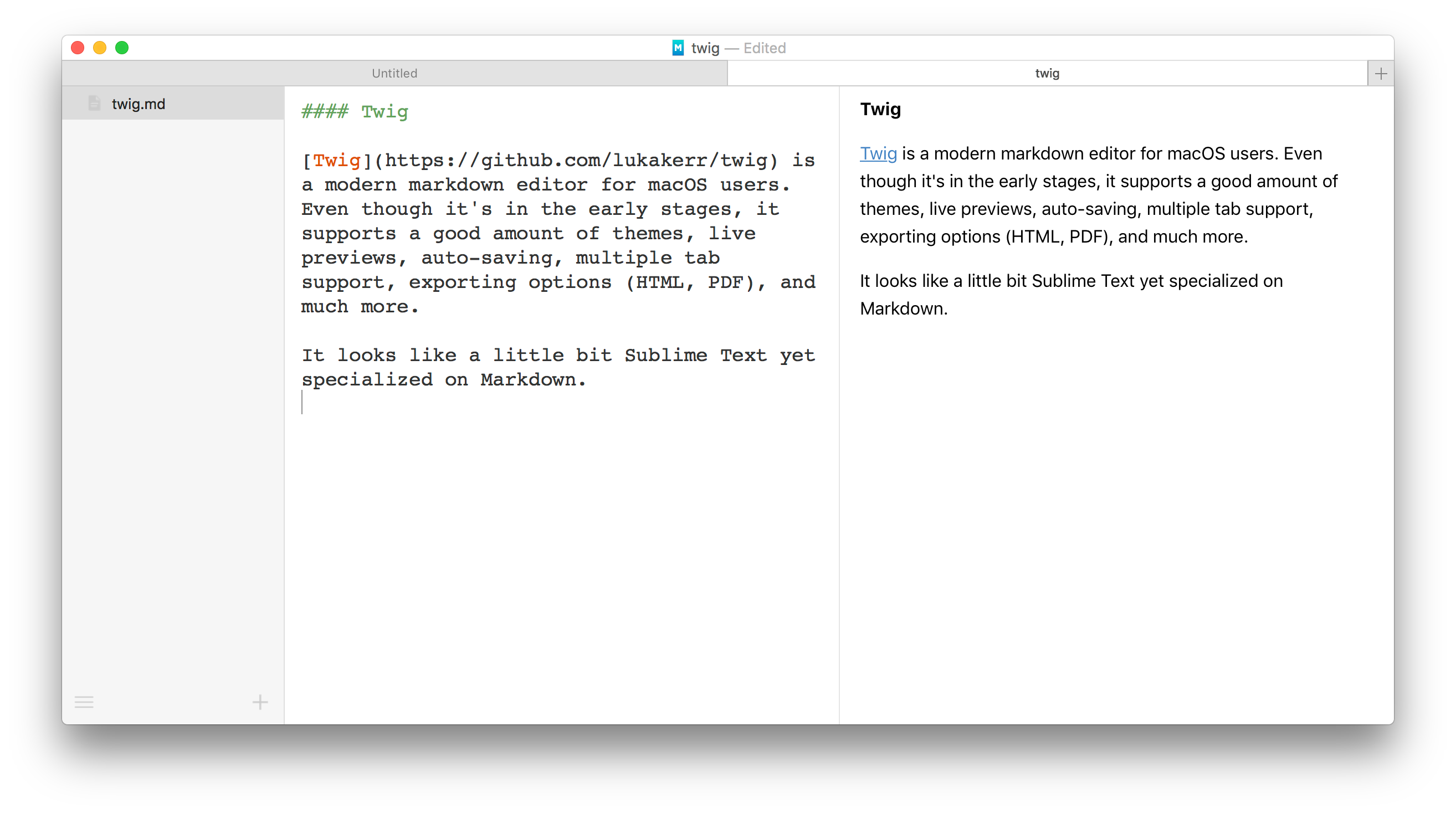The image size is (1456, 813).
Task: Minimize the window with the yellow button
Action: pyautogui.click(x=100, y=48)
